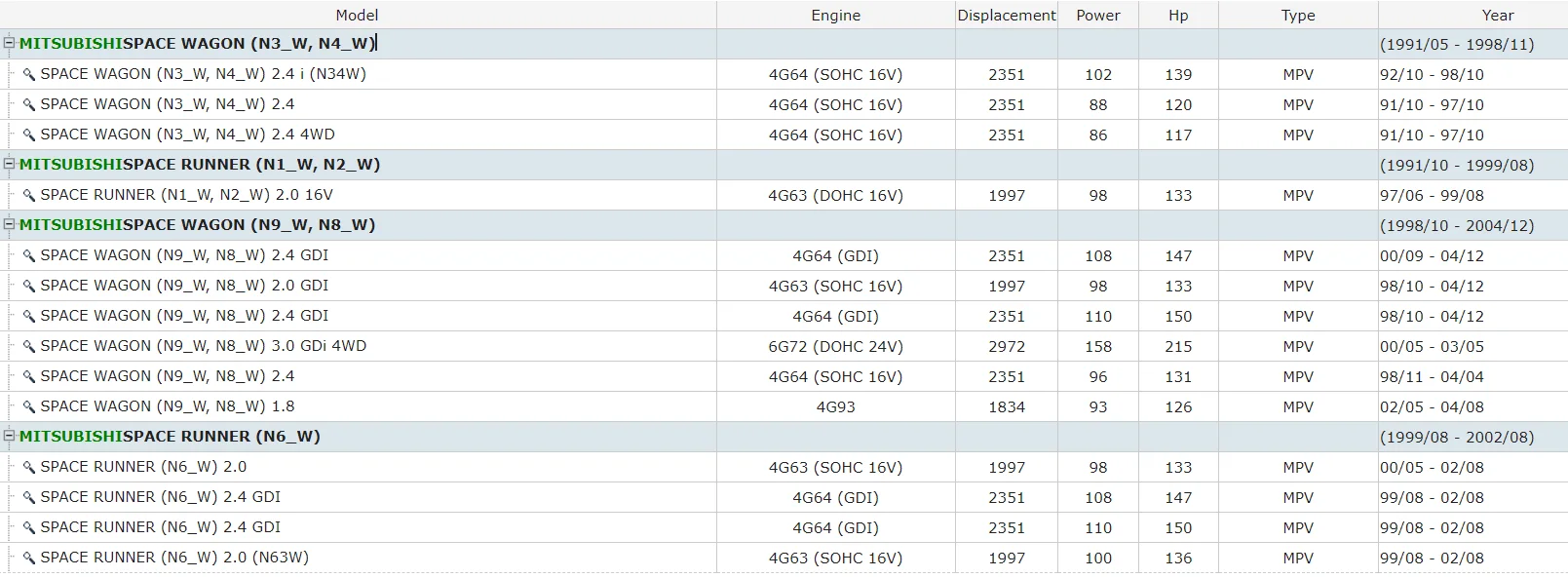Click magnifier icon for SPACE RUNNER 2.0 16V
This screenshot has width=1568, height=578.
pyautogui.click(x=29, y=196)
